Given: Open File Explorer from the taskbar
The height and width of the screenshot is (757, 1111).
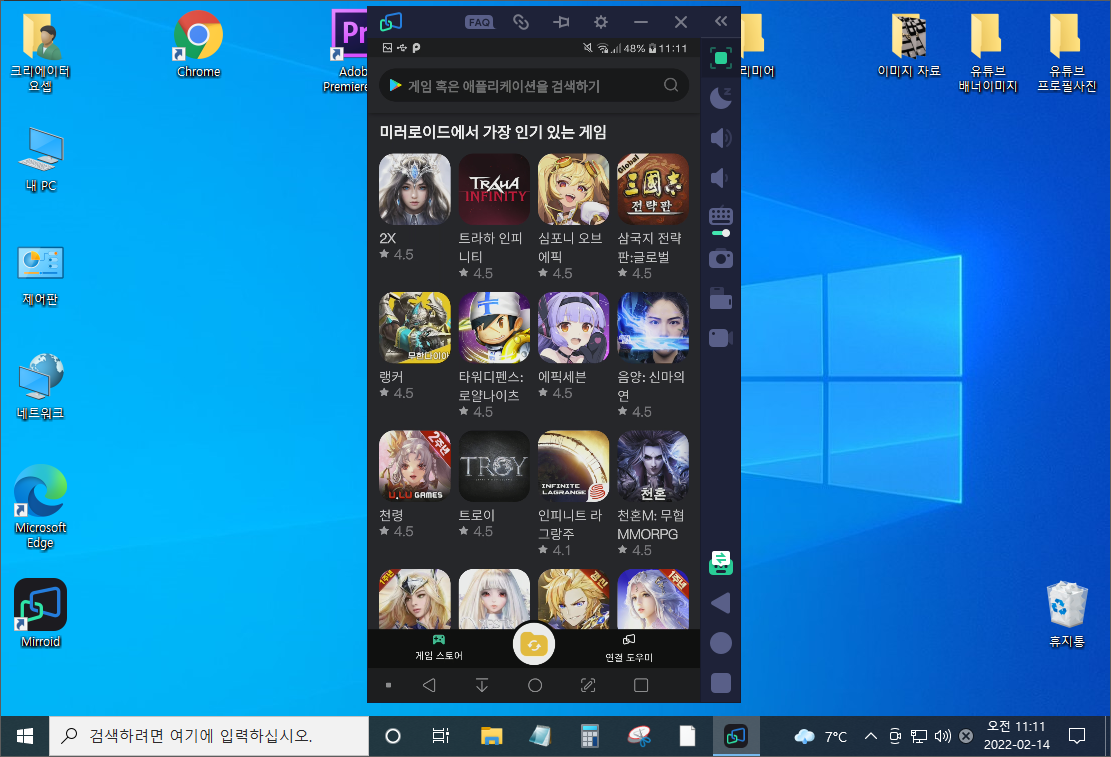Looking at the screenshot, I should pos(491,736).
